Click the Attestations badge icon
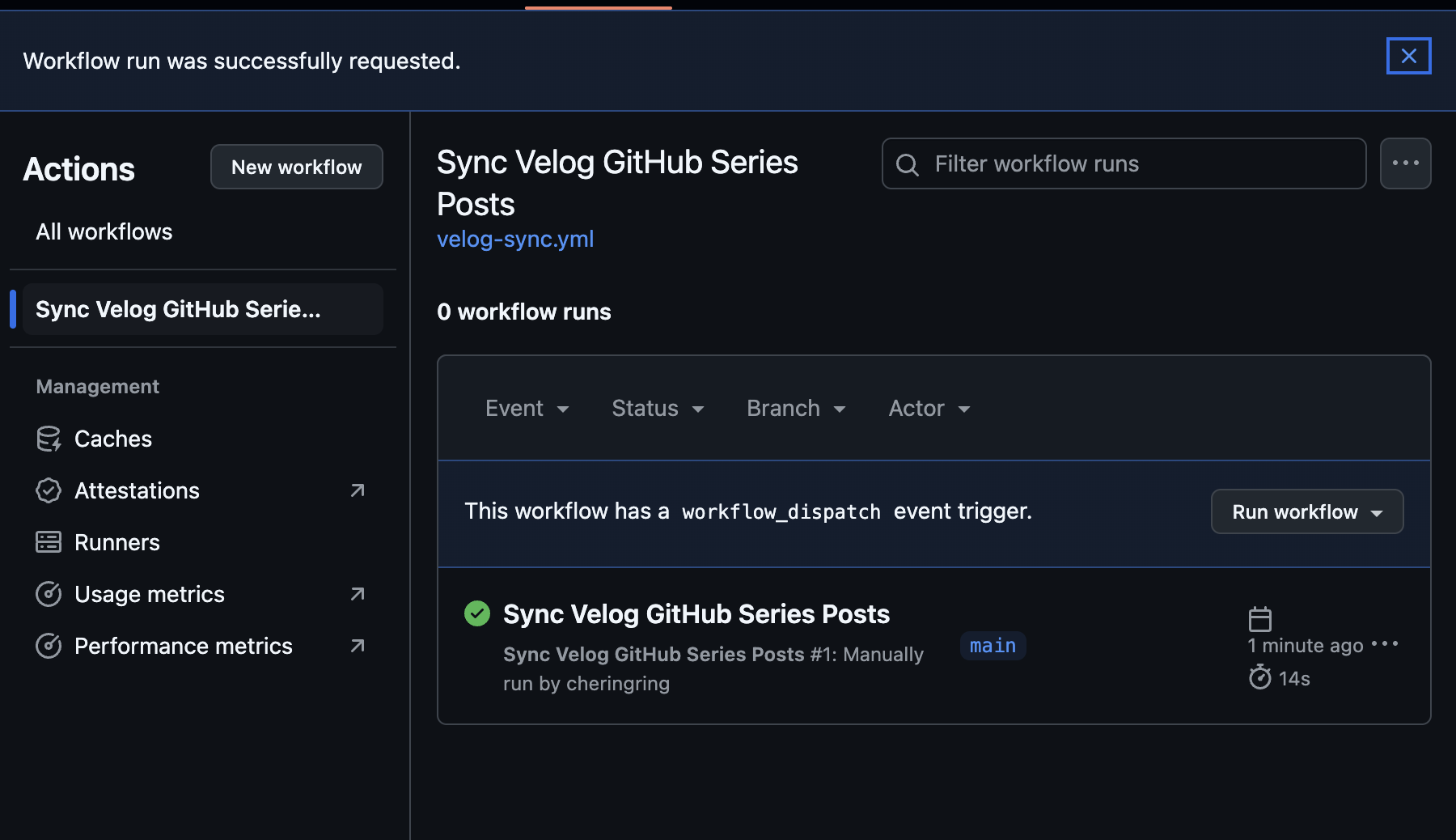The image size is (1456, 840). 49,490
